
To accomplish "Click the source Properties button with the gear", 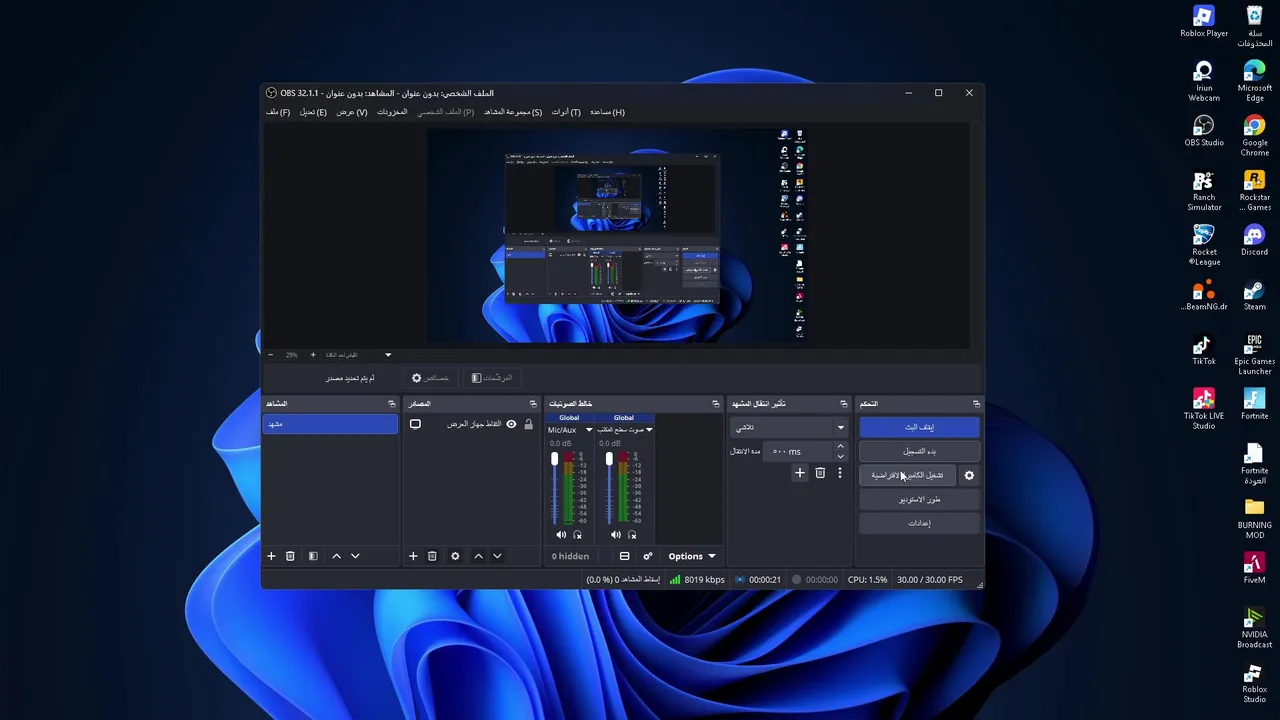I will coord(431,378).
